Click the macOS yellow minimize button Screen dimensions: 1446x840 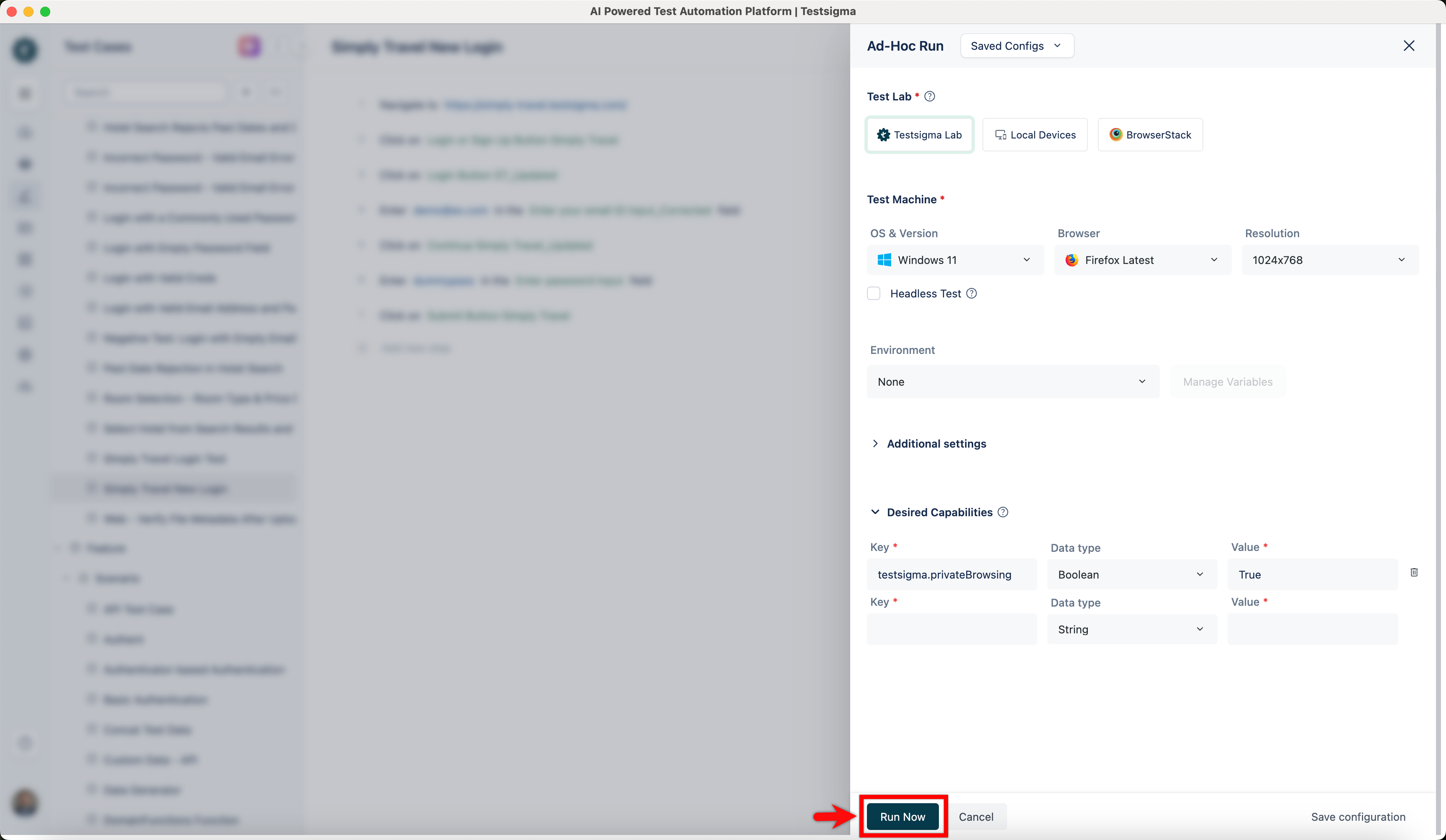(28, 11)
